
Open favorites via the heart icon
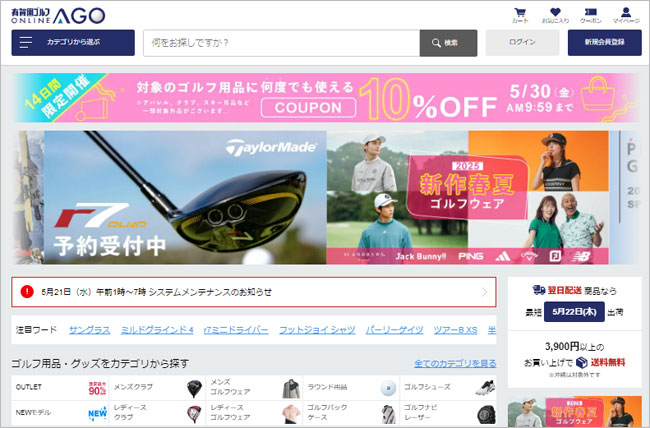click(555, 16)
